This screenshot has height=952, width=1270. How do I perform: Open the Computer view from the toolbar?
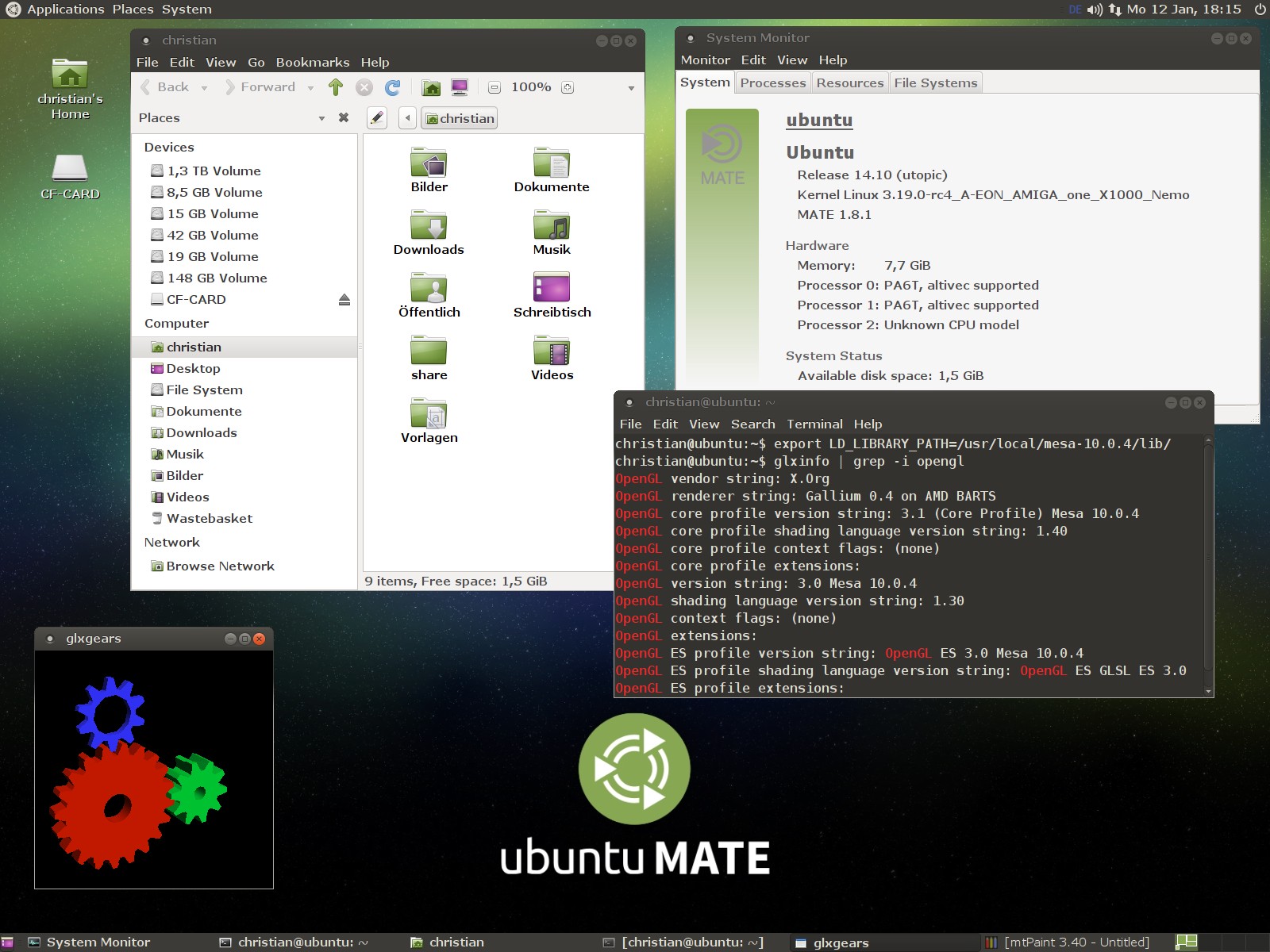coord(460,87)
